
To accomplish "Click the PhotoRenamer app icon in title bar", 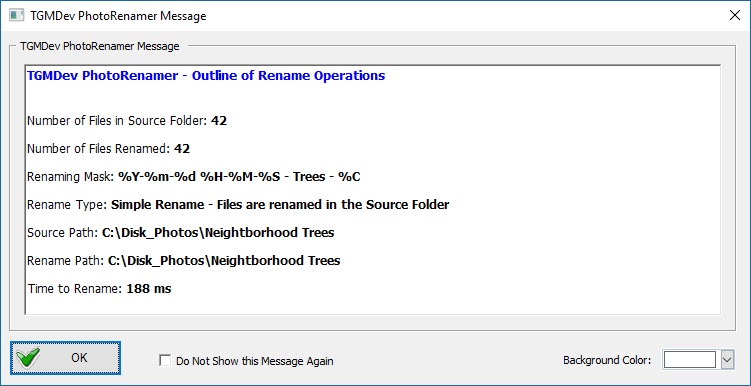I will click(16, 15).
